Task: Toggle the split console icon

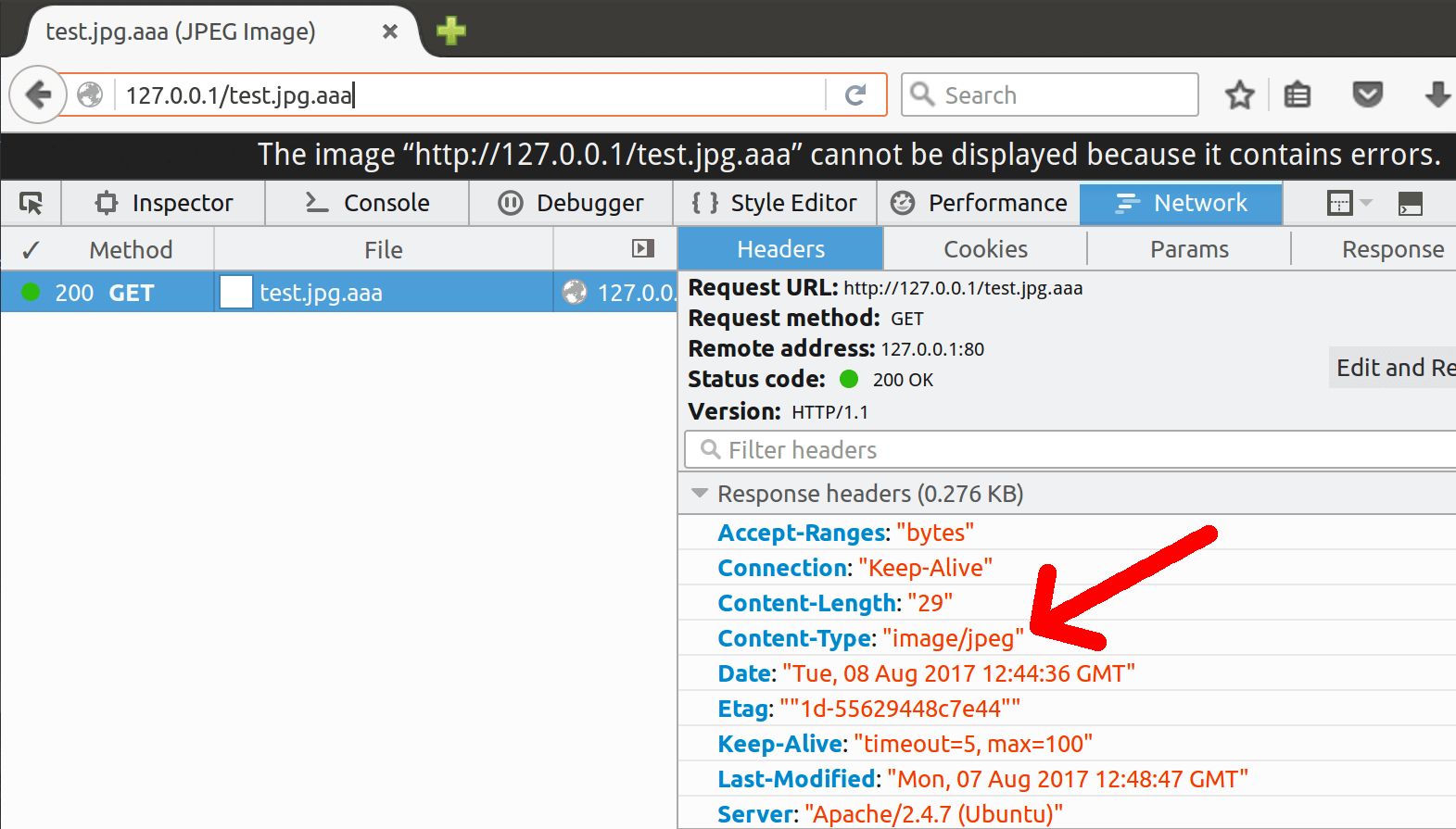Action: (x=1410, y=203)
